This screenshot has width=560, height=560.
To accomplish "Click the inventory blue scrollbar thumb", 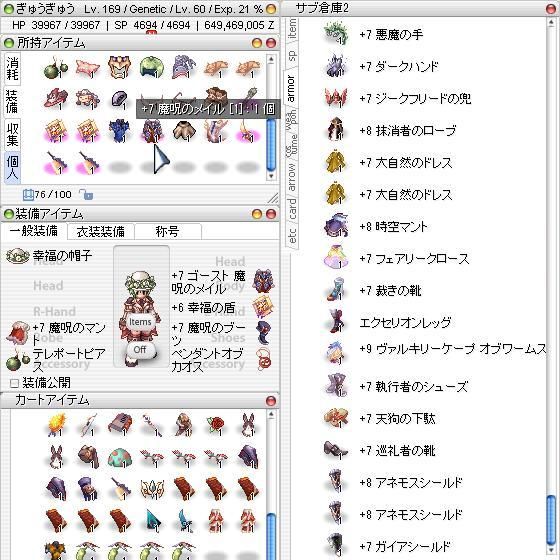I will click(271, 144).
